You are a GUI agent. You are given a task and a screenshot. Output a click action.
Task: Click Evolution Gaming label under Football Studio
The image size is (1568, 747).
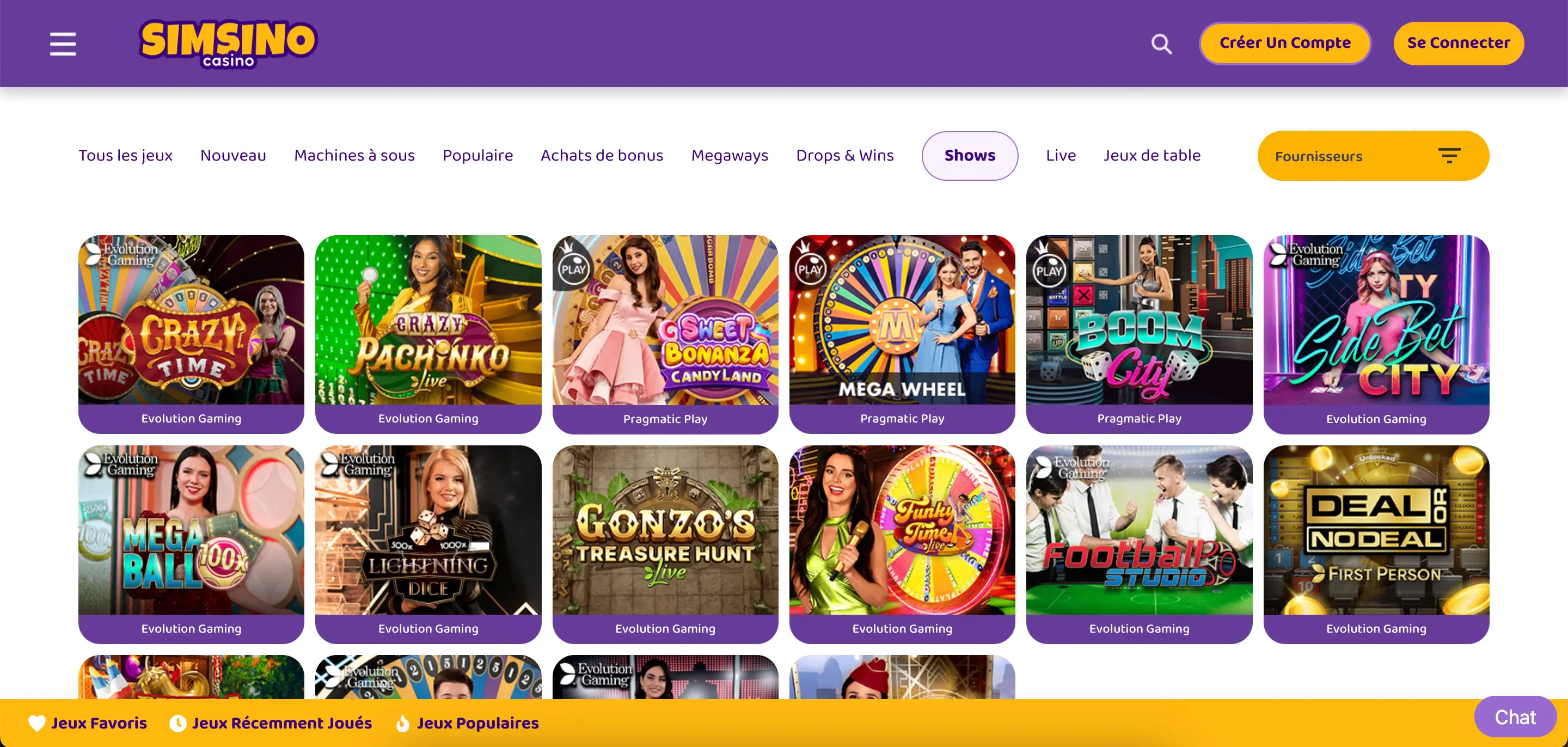[x=1140, y=629]
